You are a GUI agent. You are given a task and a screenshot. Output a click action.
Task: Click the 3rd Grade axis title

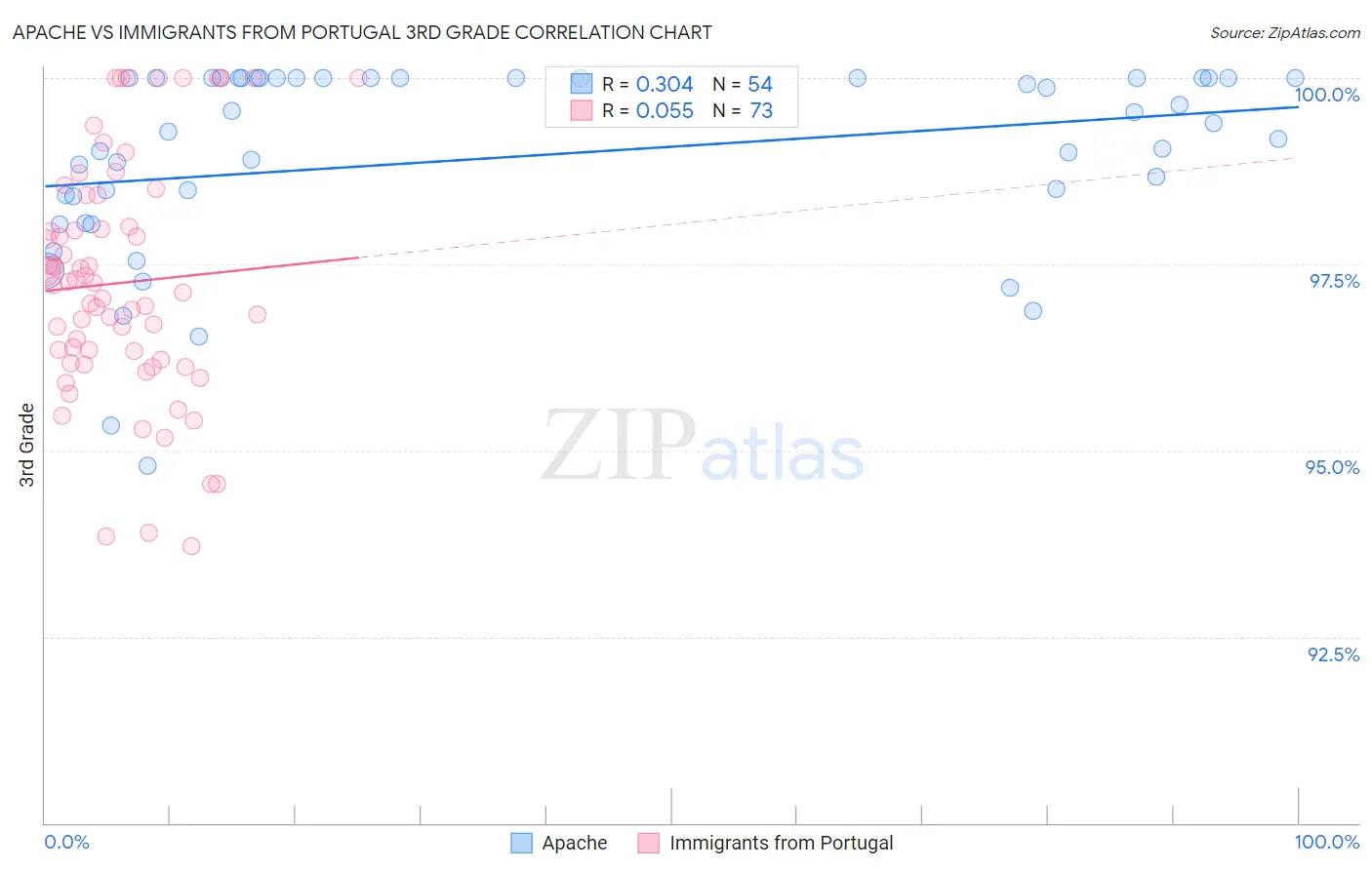pyautogui.click(x=26, y=445)
